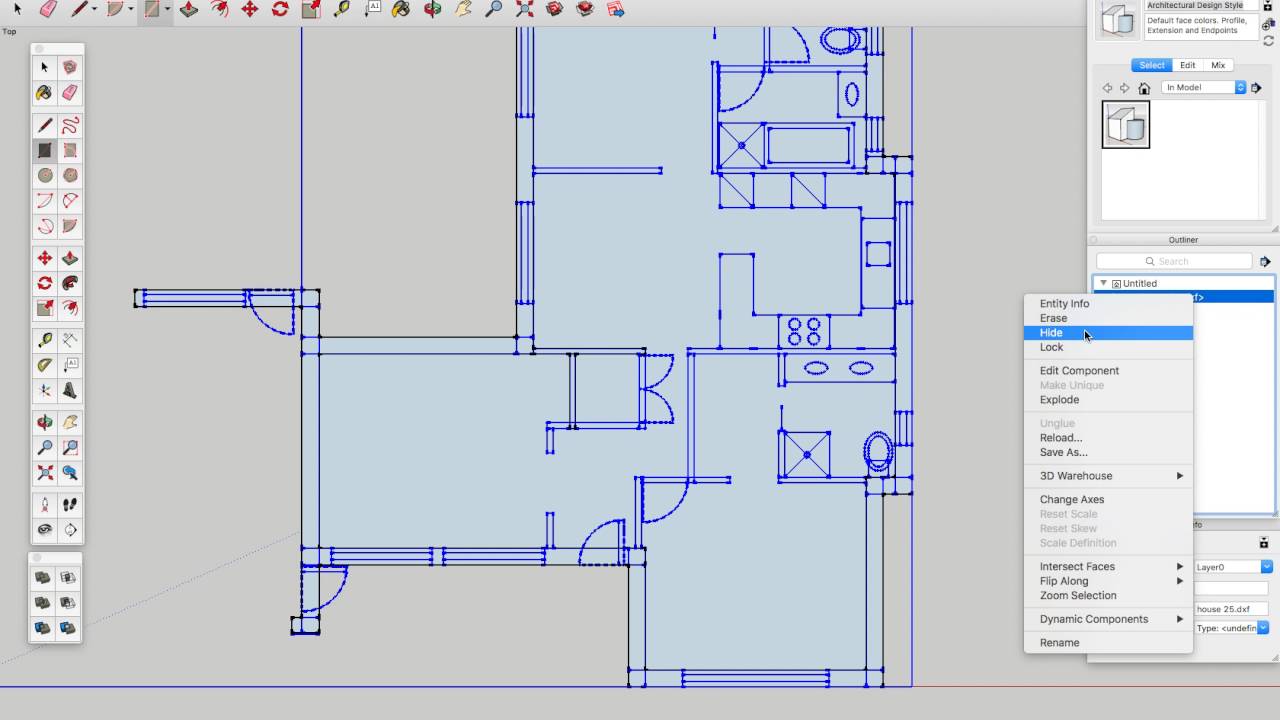Select the Architectural Design Style thumbnail
Screen dimensions: 1280x720
click(x=1117, y=18)
